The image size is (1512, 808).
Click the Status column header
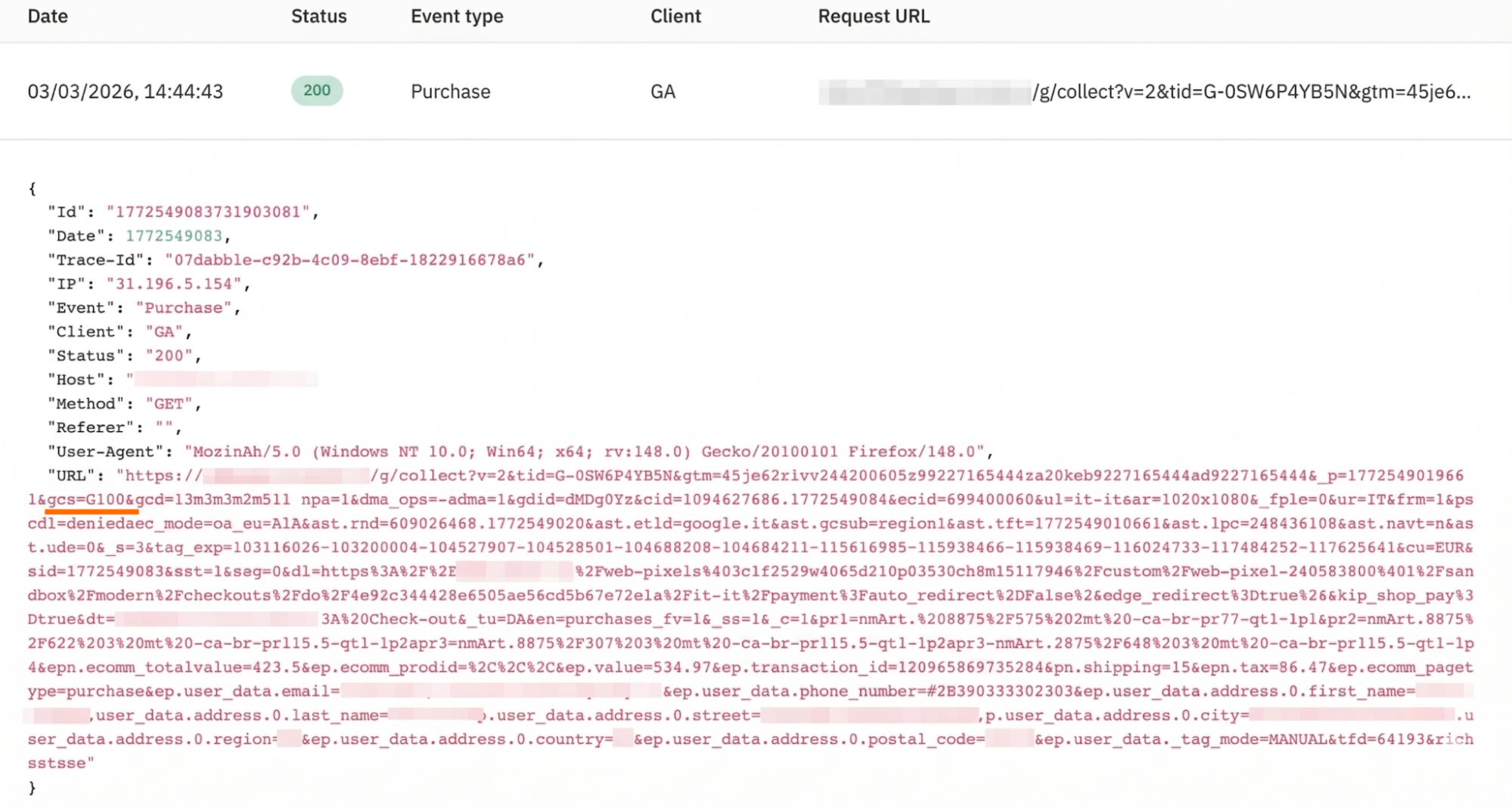(318, 17)
